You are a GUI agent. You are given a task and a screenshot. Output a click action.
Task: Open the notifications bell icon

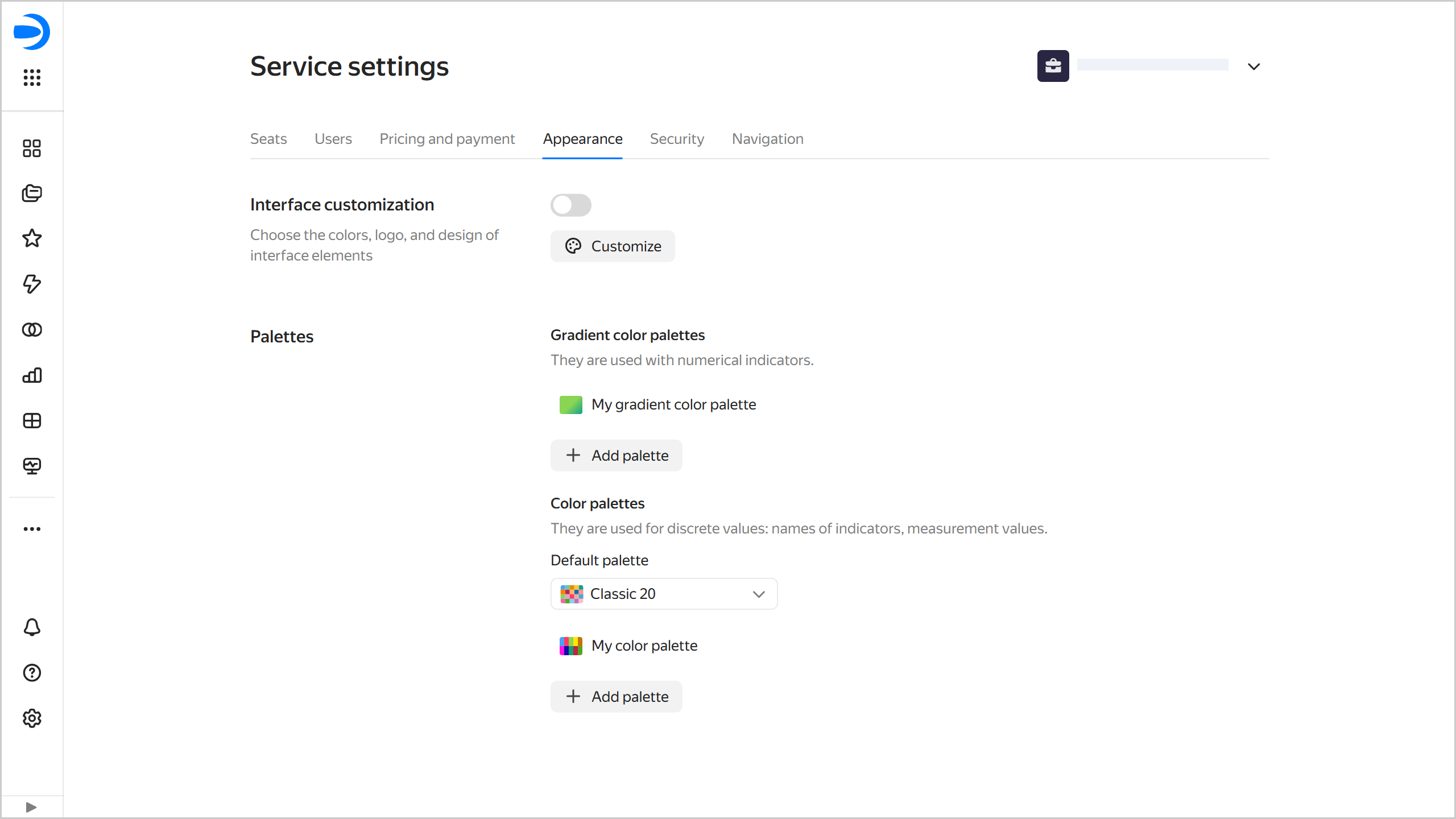pyautogui.click(x=32, y=627)
